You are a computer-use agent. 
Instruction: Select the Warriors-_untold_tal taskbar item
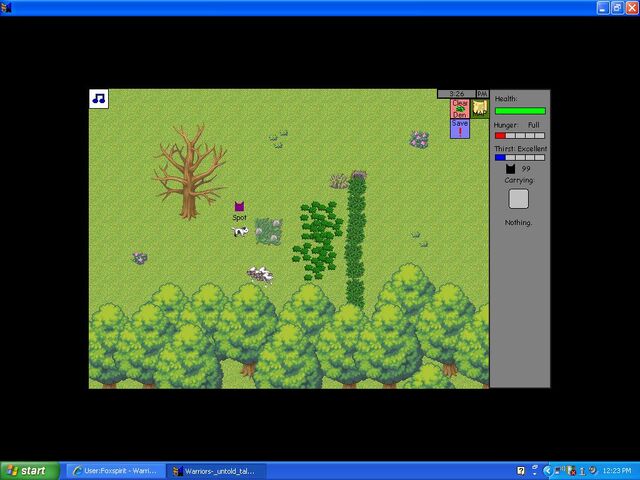(x=216, y=471)
